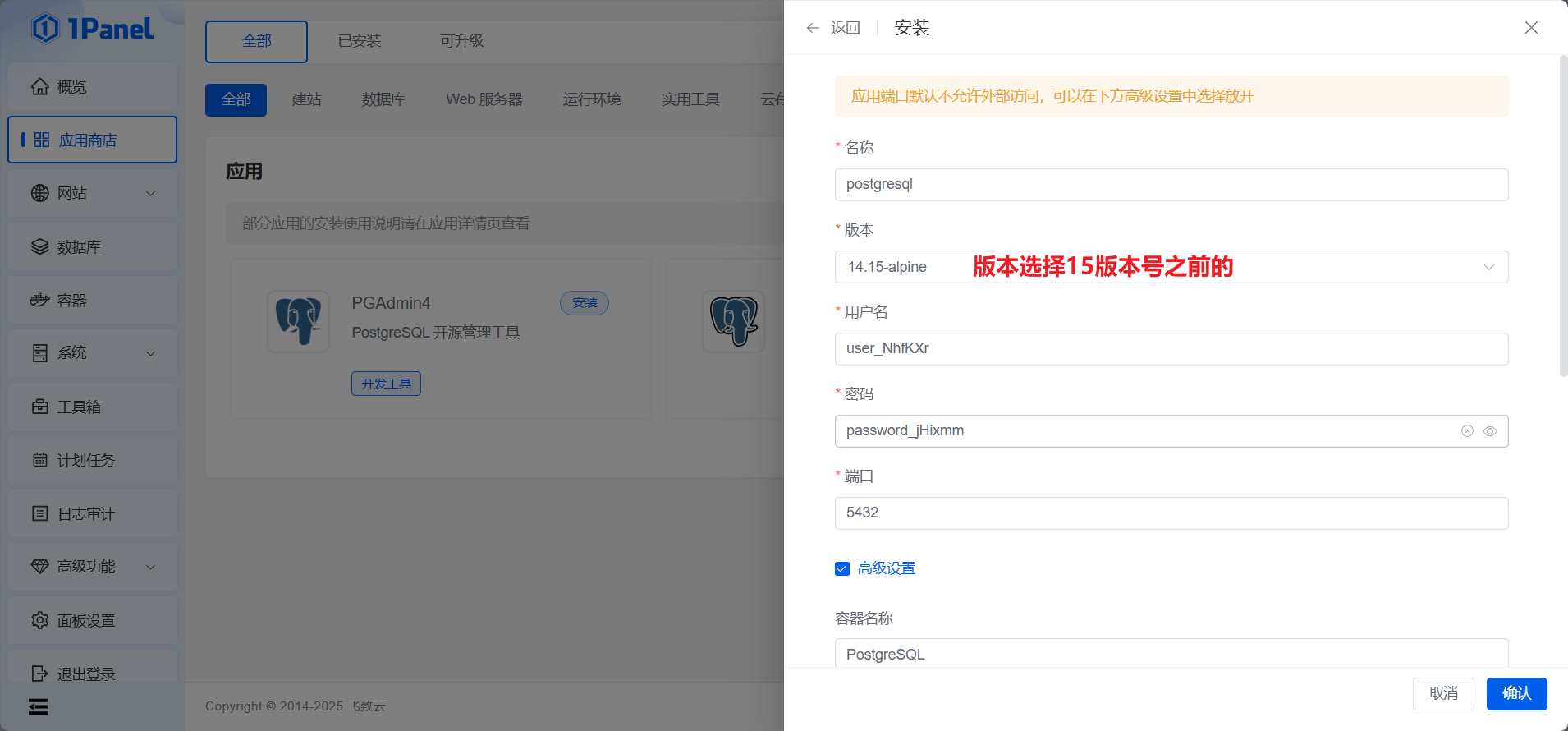Select the Web 服务器 category tab
Screen dimensions: 1568x731
pos(484,99)
